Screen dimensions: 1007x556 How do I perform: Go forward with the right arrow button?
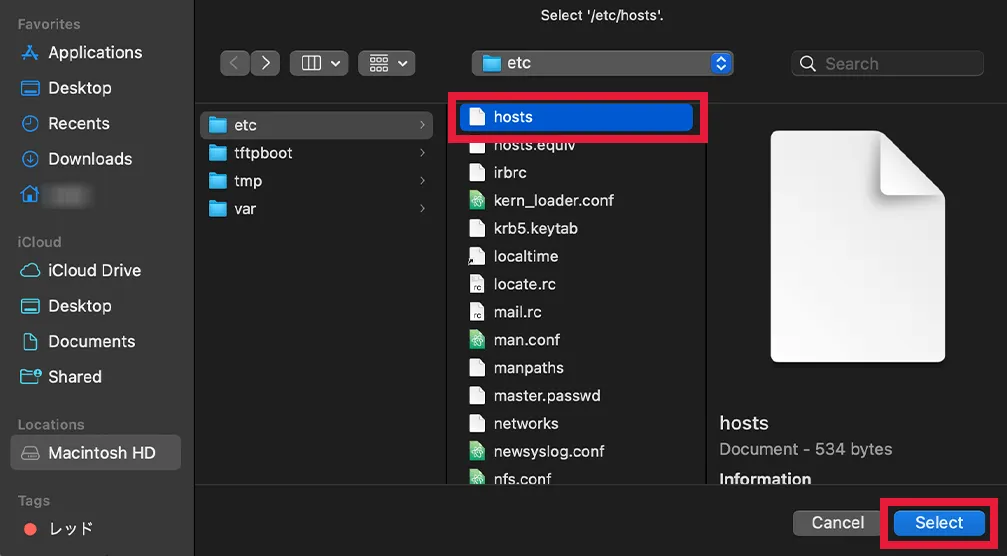pyautogui.click(x=265, y=63)
